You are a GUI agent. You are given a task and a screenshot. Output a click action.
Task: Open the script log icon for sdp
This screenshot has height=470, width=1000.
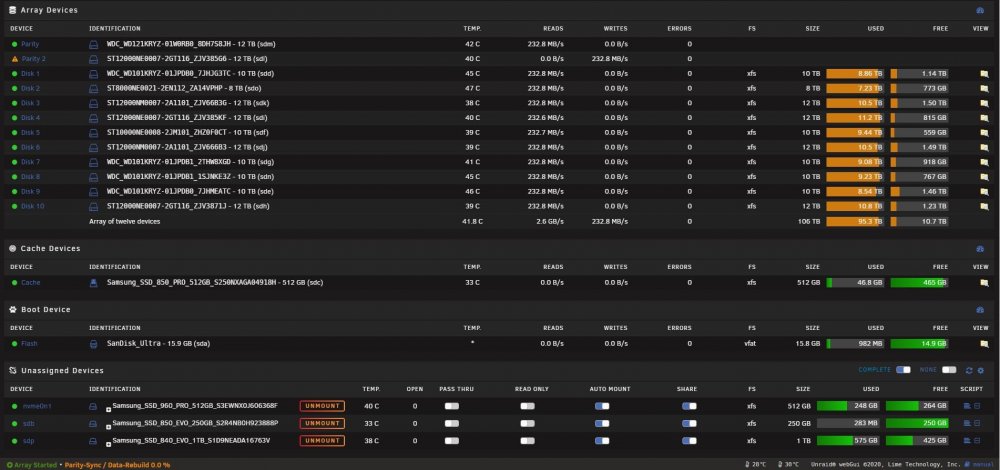978,441
